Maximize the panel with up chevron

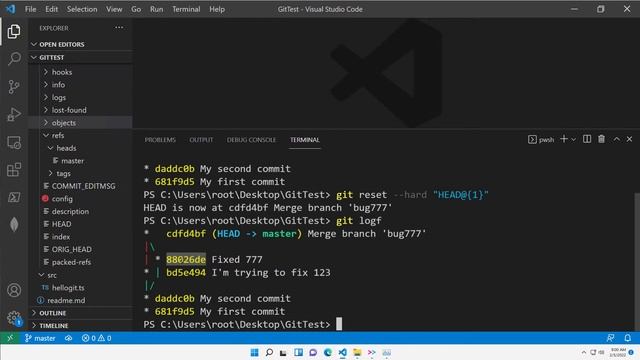point(616,139)
